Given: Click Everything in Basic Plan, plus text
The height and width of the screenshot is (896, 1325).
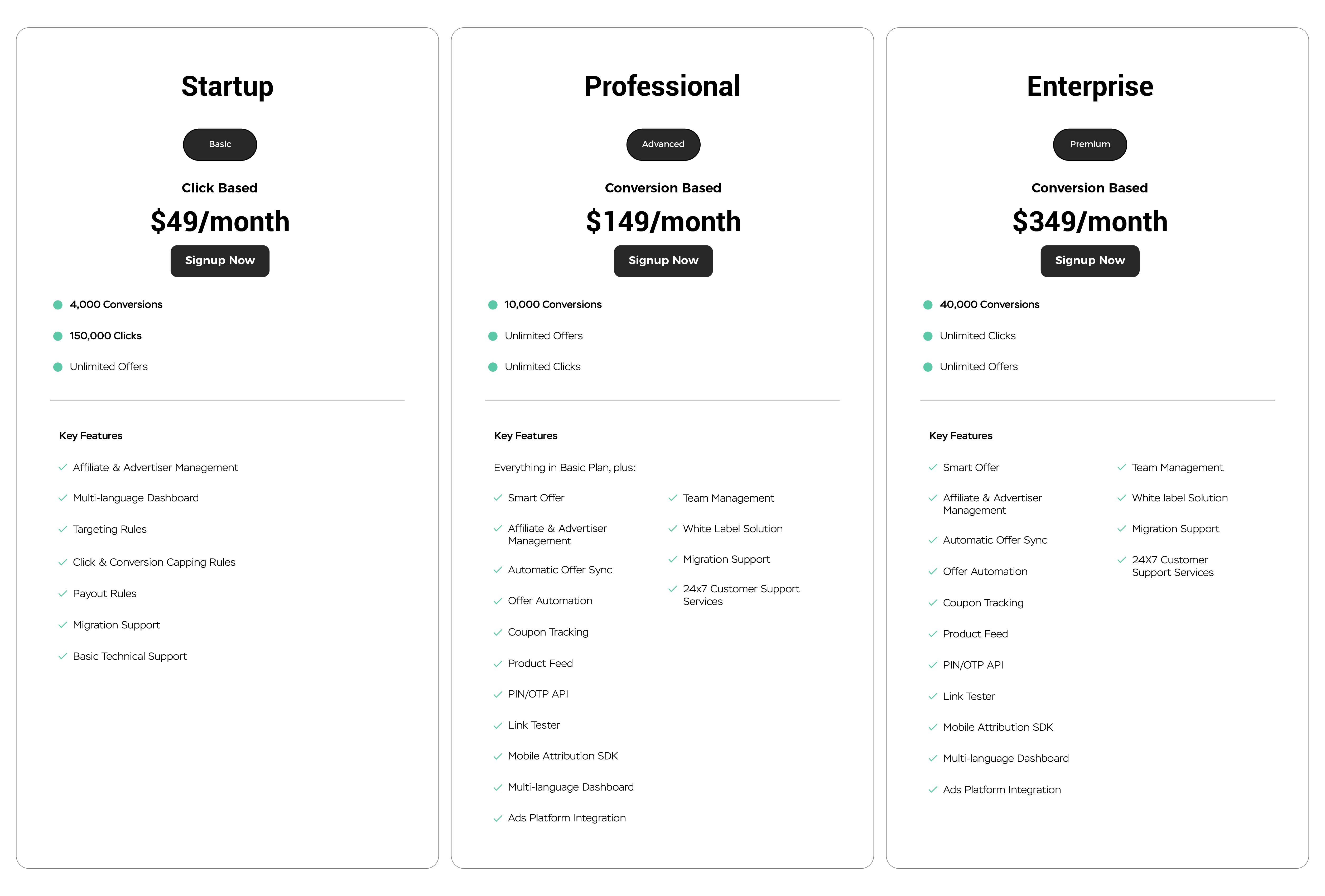Looking at the screenshot, I should [x=565, y=468].
